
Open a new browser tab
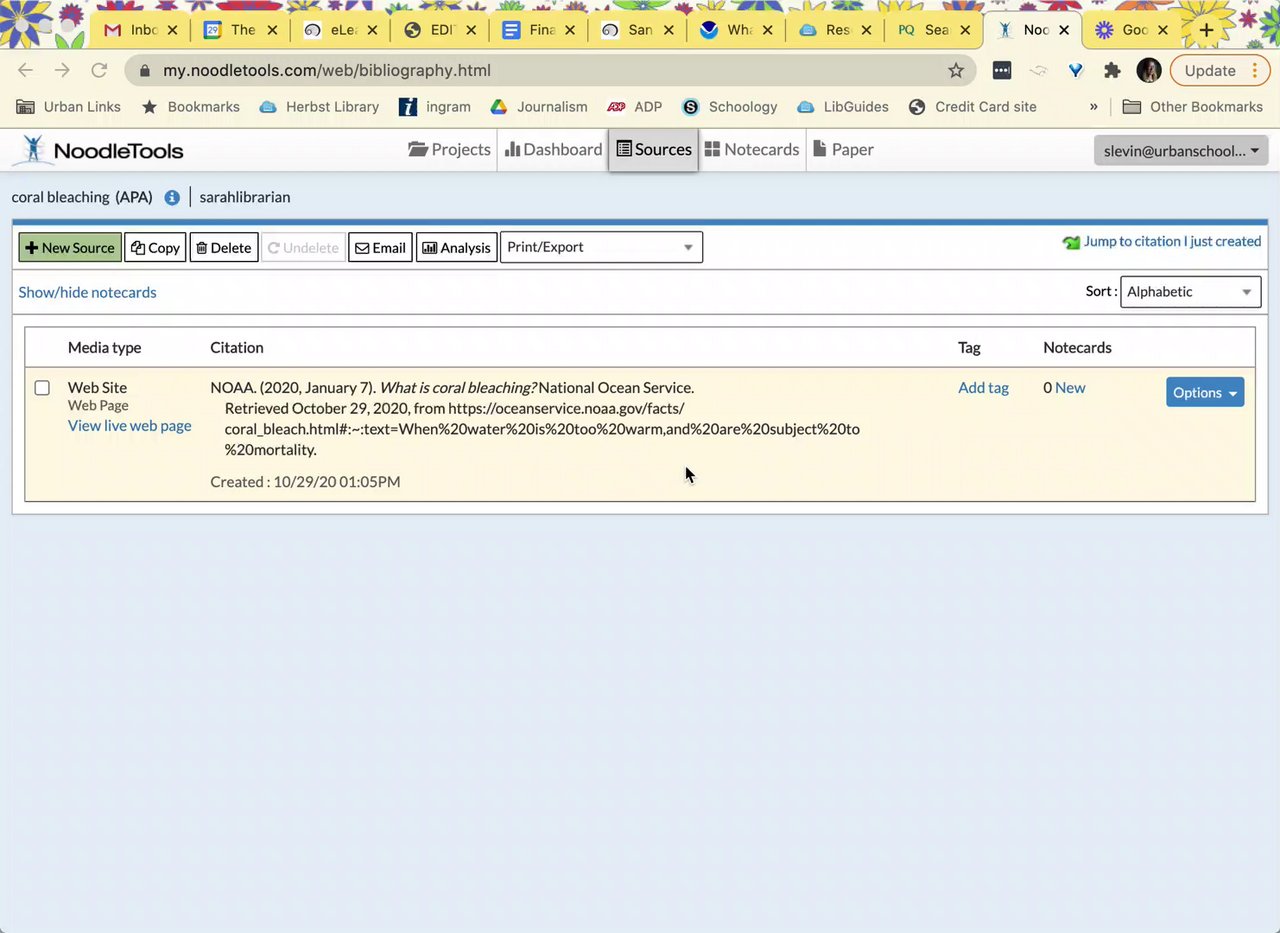pyautogui.click(x=1206, y=30)
